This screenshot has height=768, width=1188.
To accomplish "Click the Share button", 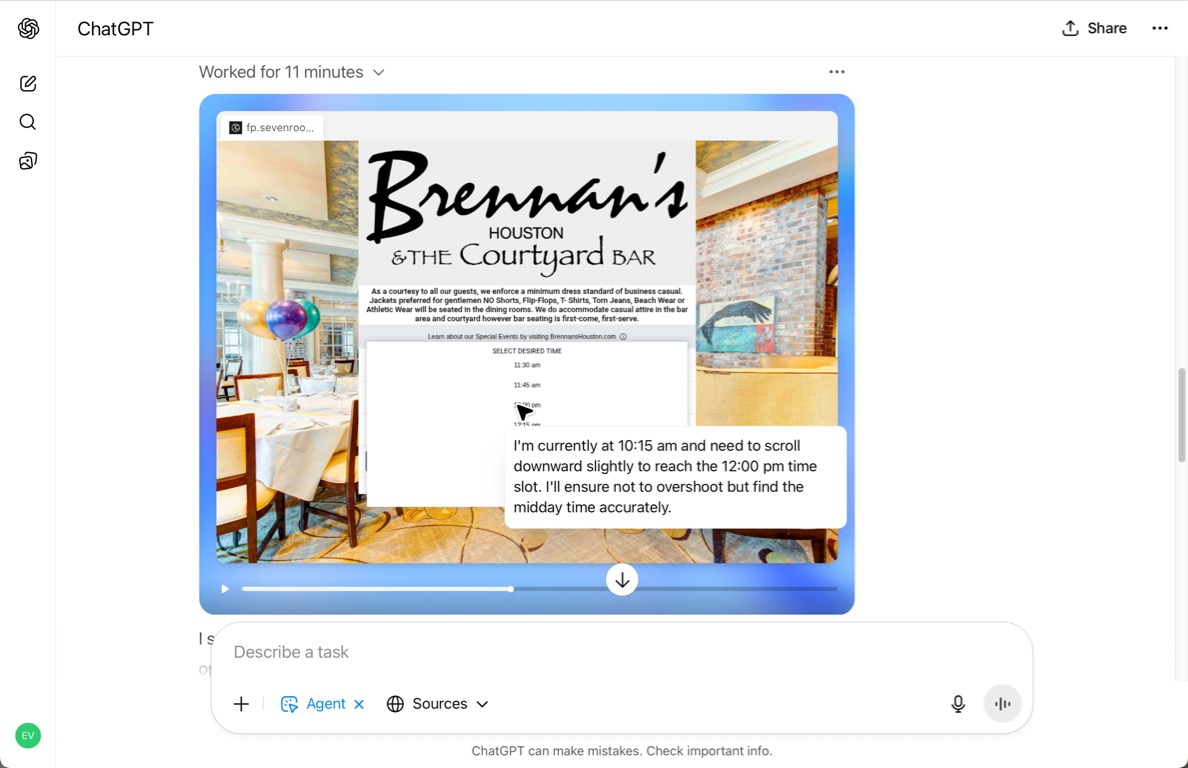I will [x=1094, y=28].
